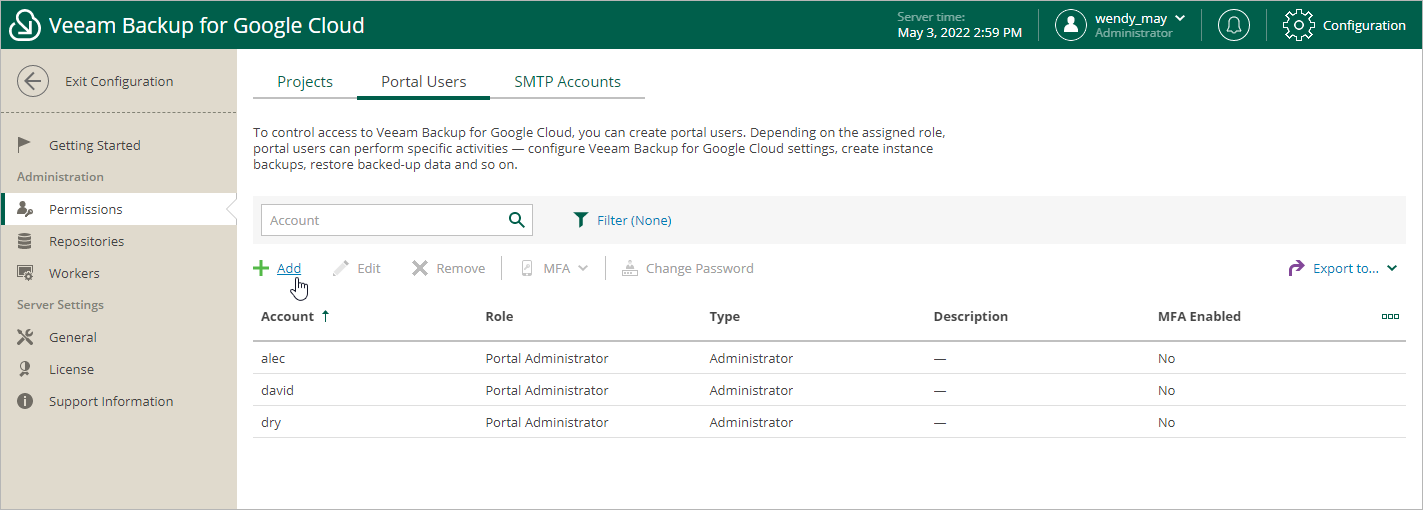Expand the wendy_may user dropdown
1423x510 pixels.
(1180, 18)
